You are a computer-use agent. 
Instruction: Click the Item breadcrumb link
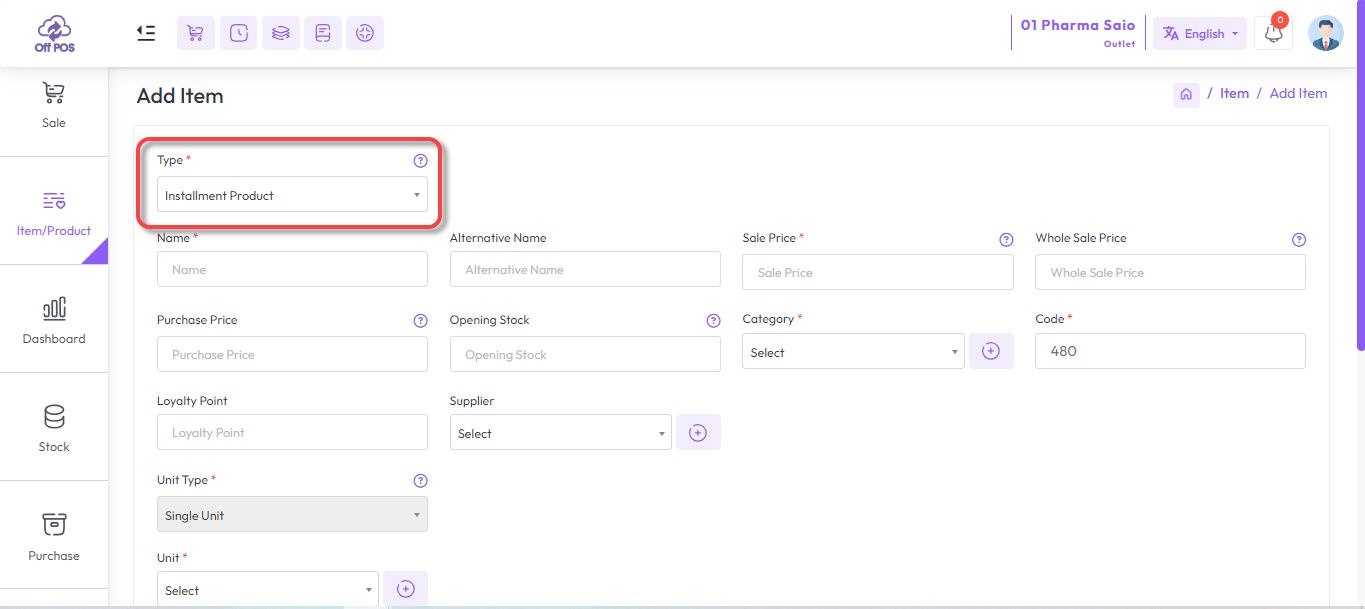[1234, 93]
